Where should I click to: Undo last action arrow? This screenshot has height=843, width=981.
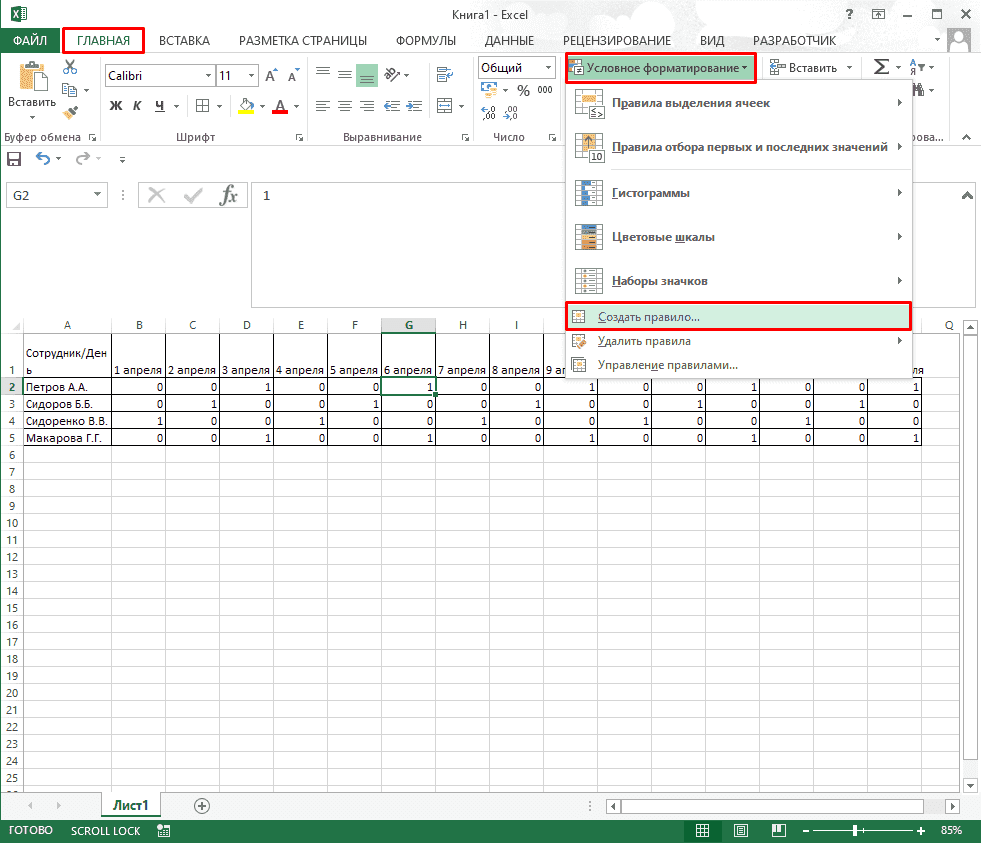tap(43, 159)
